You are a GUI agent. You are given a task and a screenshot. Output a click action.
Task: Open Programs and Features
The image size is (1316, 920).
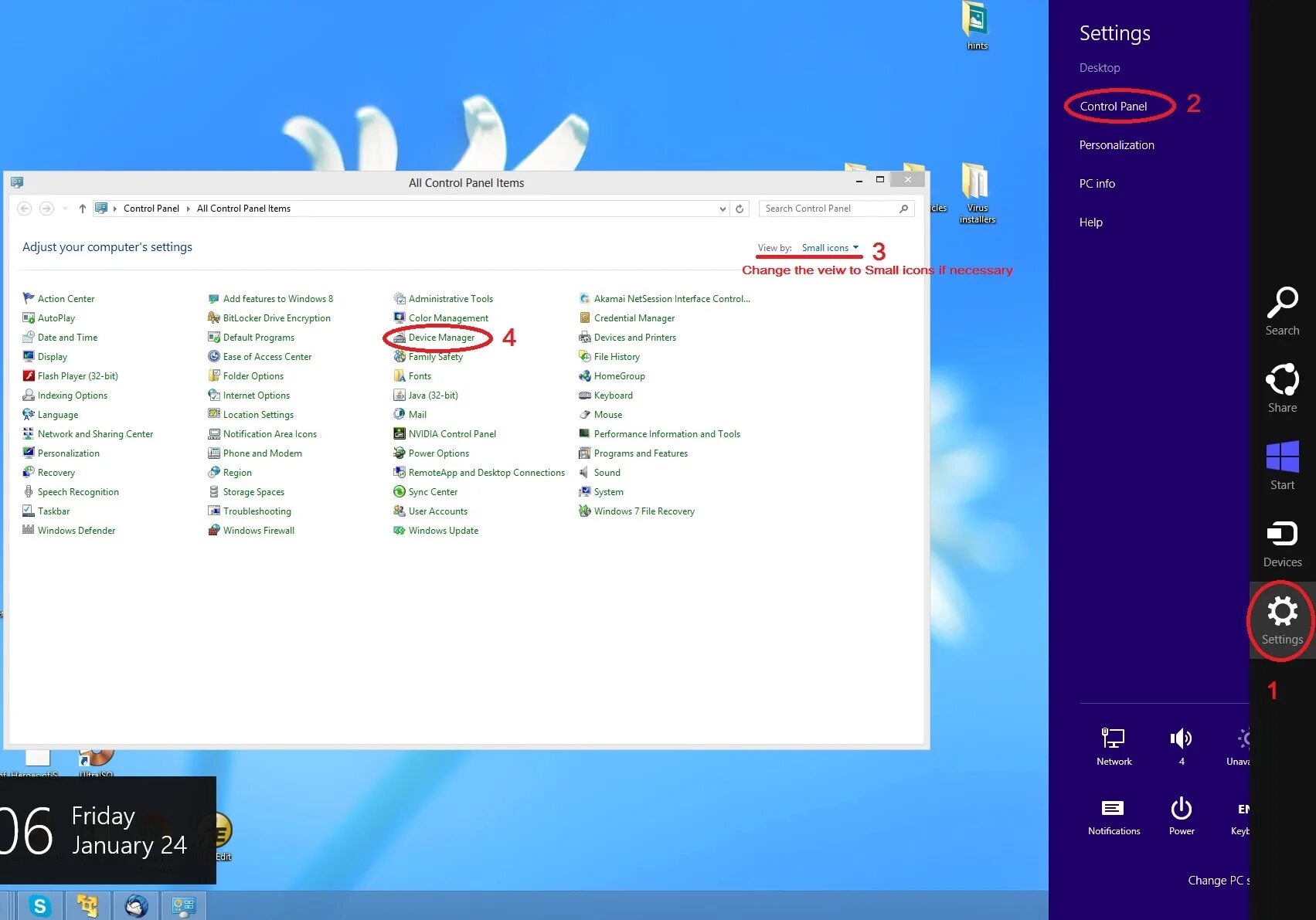[634, 453]
